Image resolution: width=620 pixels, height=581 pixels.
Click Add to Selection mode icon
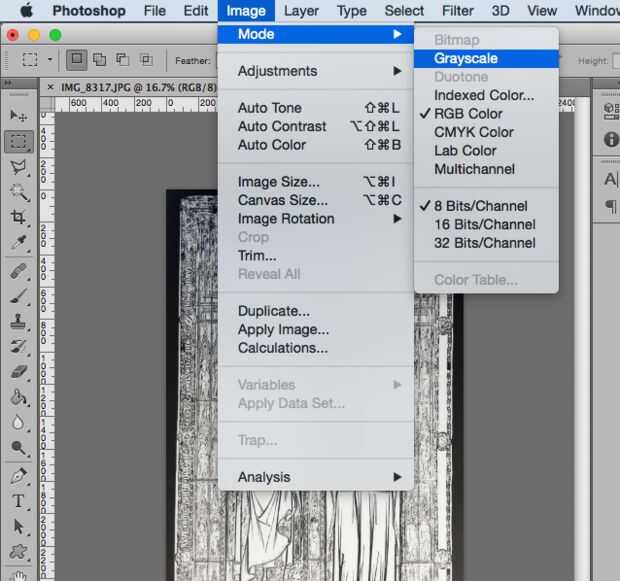tap(99, 60)
